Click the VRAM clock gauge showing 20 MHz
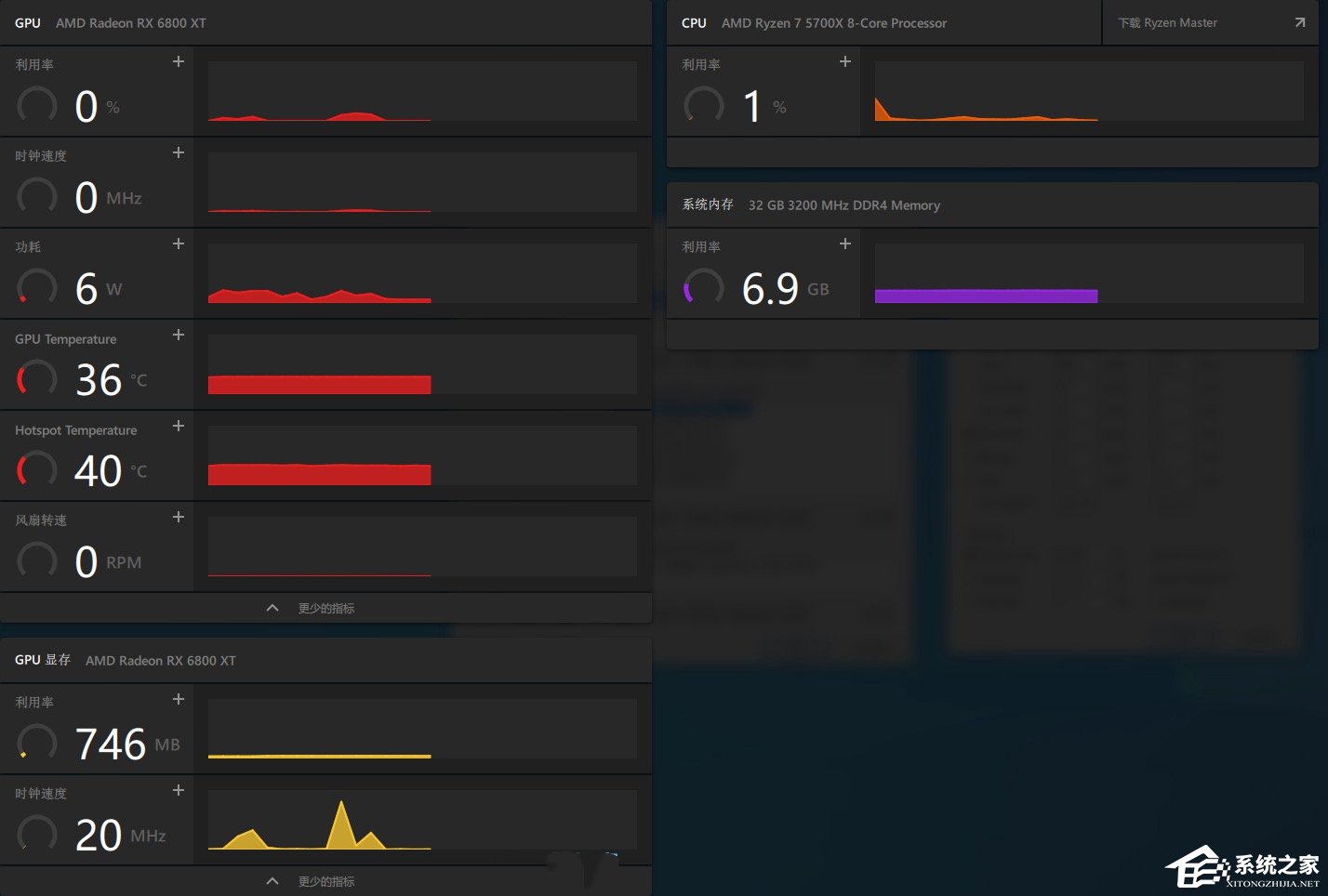Image resolution: width=1328 pixels, height=896 pixels. 37,835
